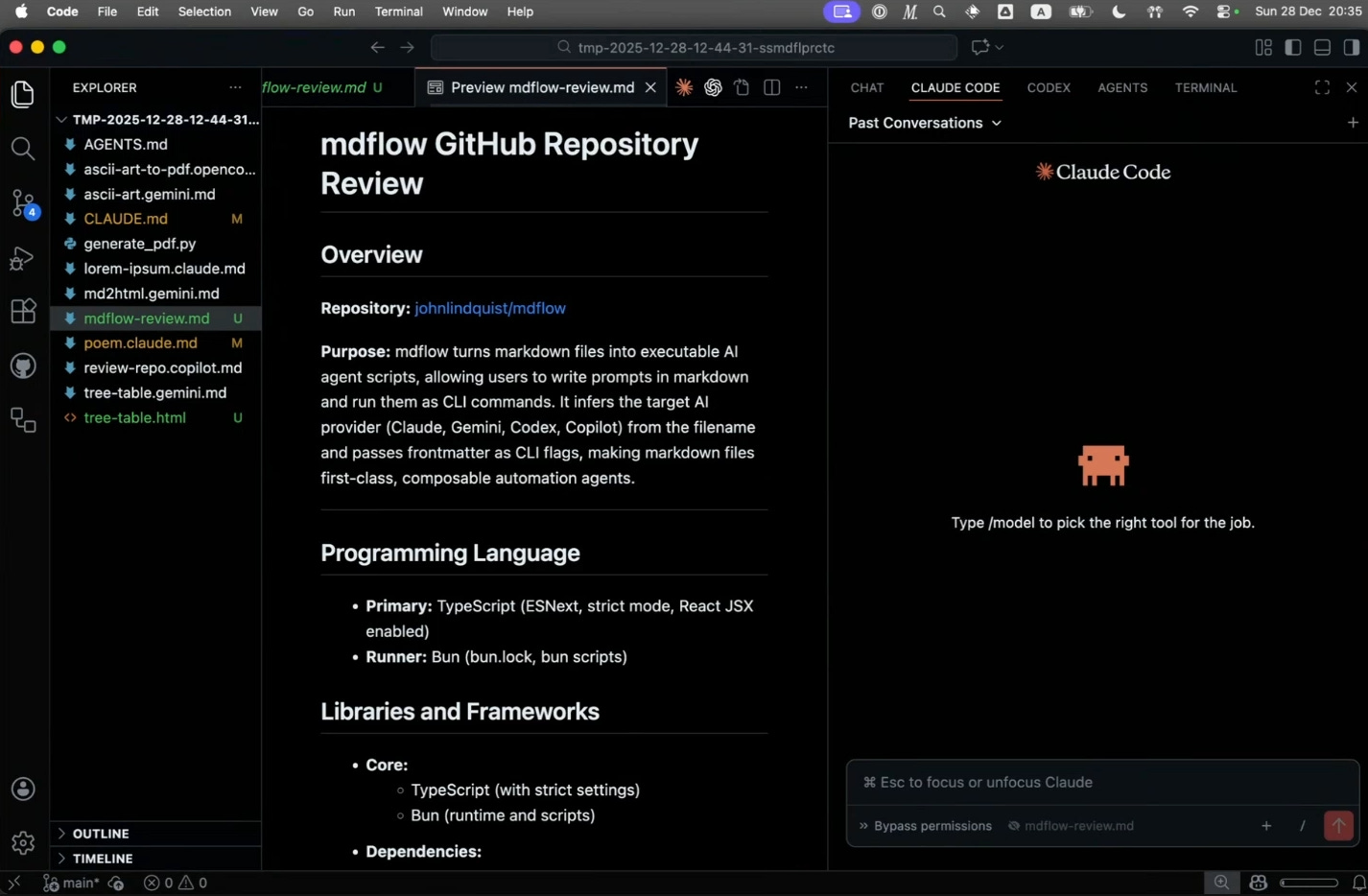The width and height of the screenshot is (1368, 896).
Task: Toggle the secondary side bar
Action: click(1351, 47)
